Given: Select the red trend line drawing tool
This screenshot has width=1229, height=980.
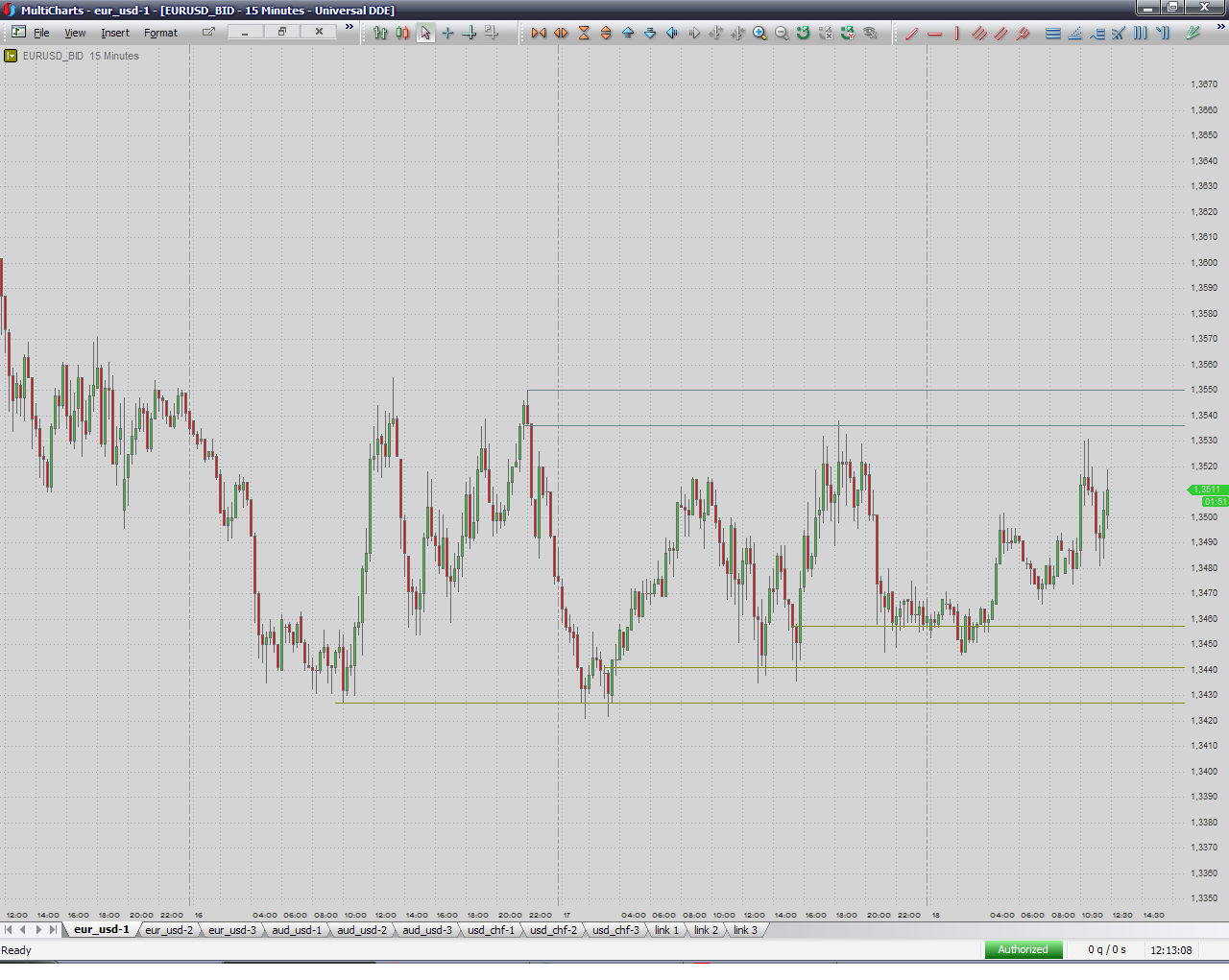Looking at the screenshot, I should click(x=911, y=33).
